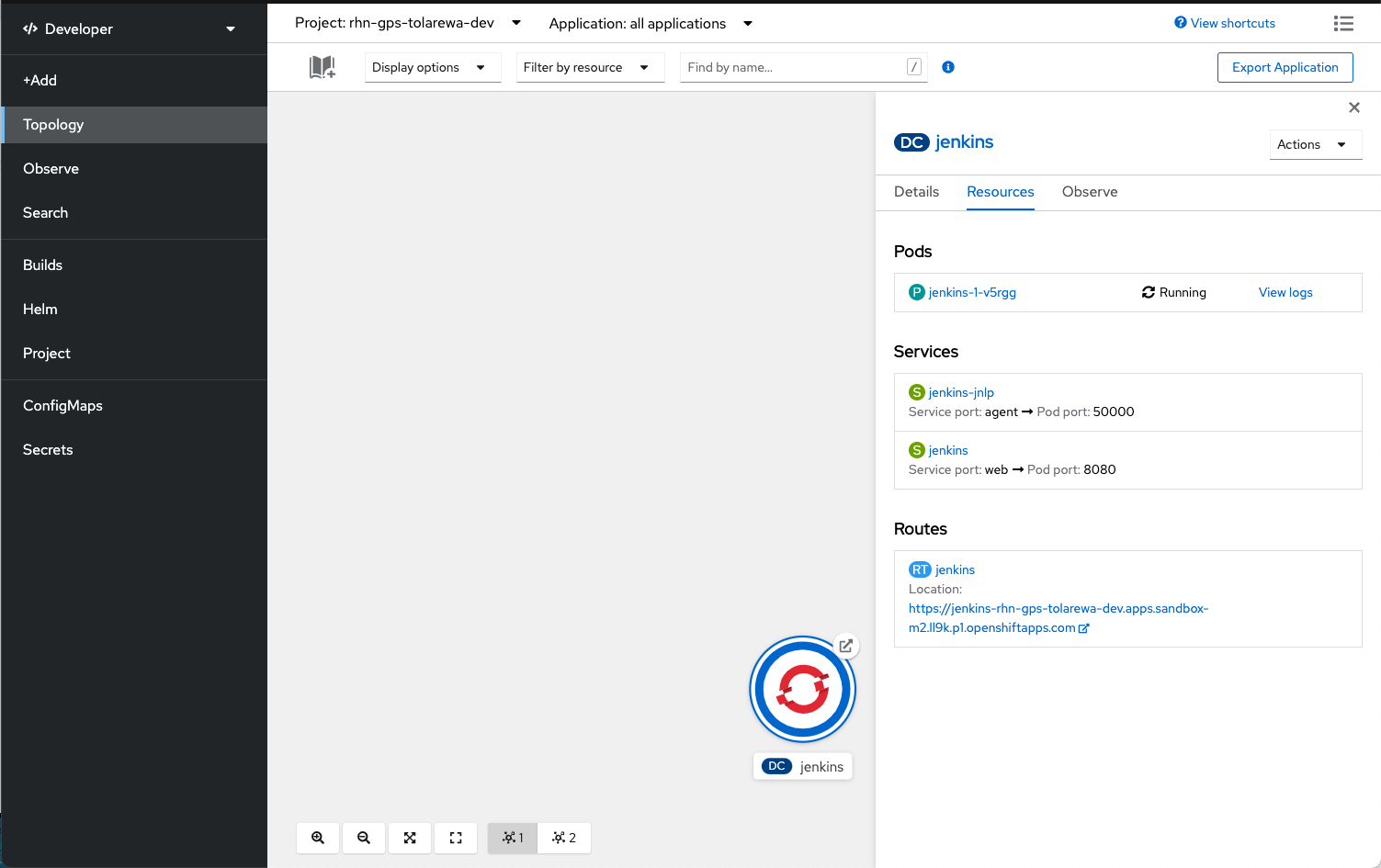The width and height of the screenshot is (1381, 868).
Task: Click the jenkins title in panel header
Action: coord(964,142)
